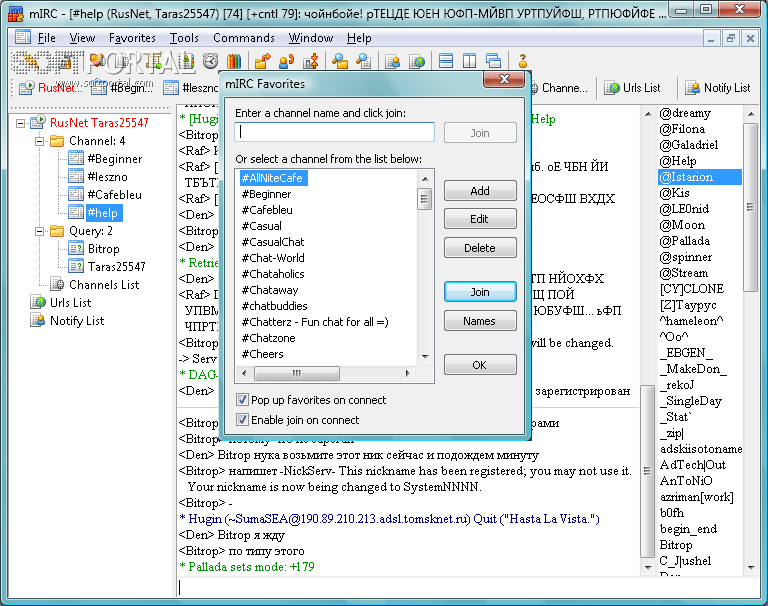Open the Tools menu
This screenshot has height=606, width=768.
184,38
